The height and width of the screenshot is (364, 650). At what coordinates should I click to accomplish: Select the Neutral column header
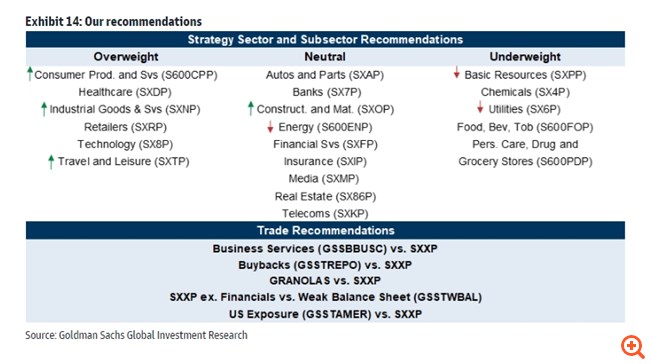[325, 57]
